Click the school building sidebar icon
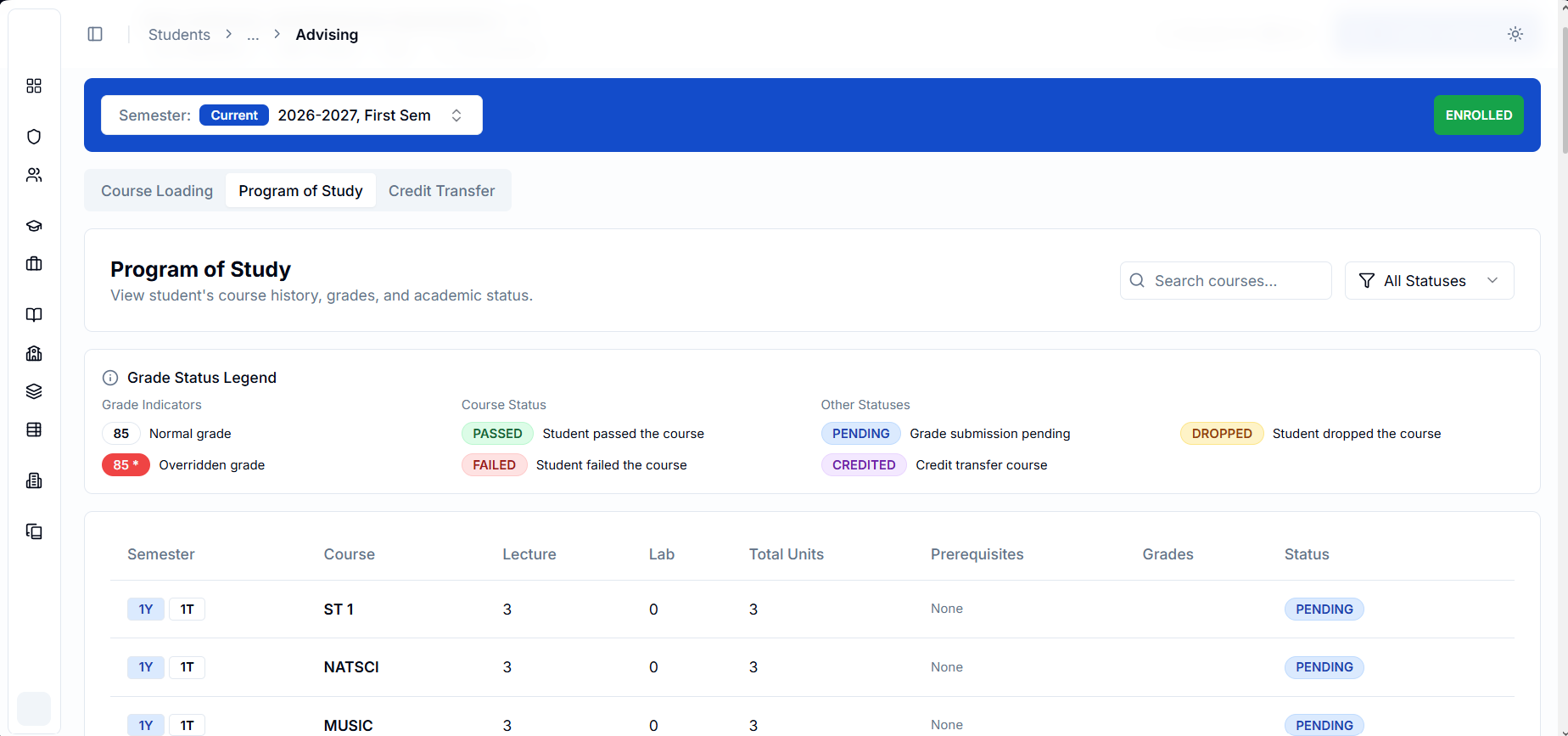This screenshot has height=736, width=1568. point(34,353)
